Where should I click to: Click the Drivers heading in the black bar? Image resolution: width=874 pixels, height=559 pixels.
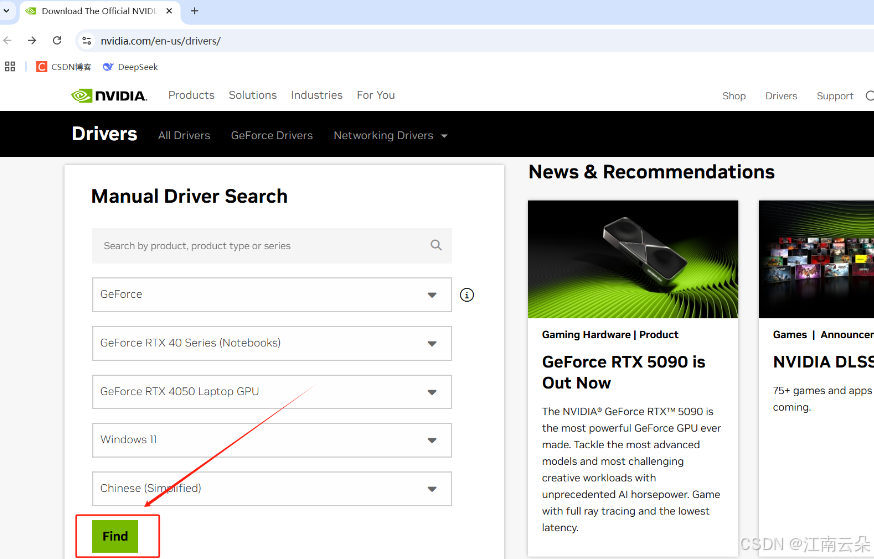104,134
